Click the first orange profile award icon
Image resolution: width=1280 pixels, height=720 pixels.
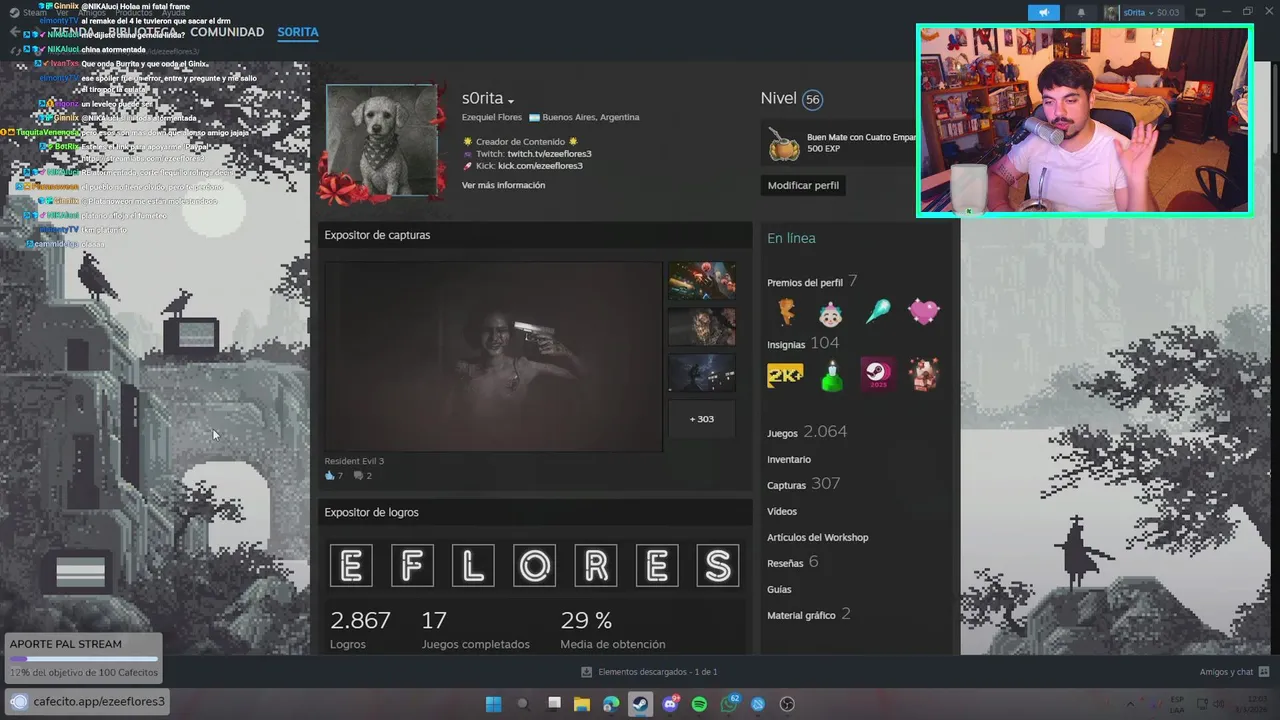pyautogui.click(x=786, y=313)
